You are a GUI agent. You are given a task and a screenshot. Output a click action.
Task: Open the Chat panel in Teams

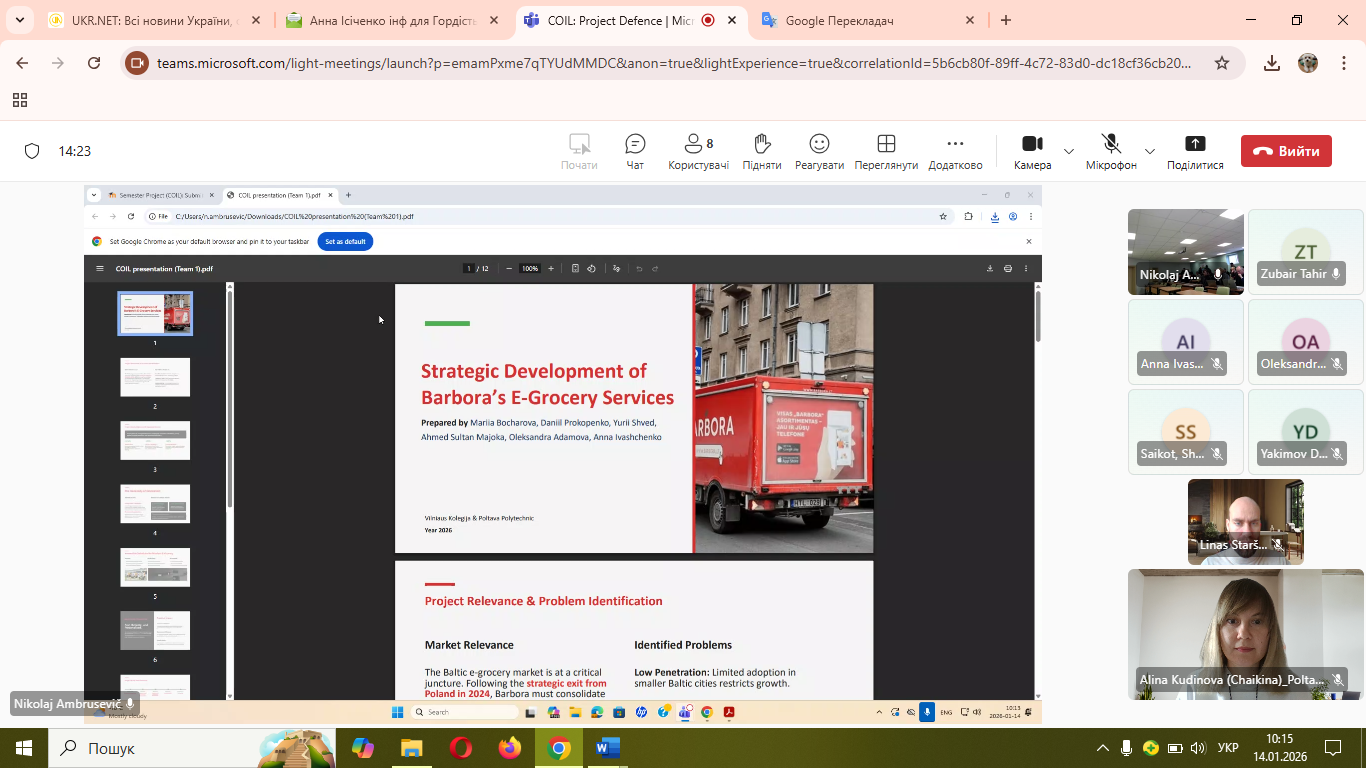tap(635, 151)
